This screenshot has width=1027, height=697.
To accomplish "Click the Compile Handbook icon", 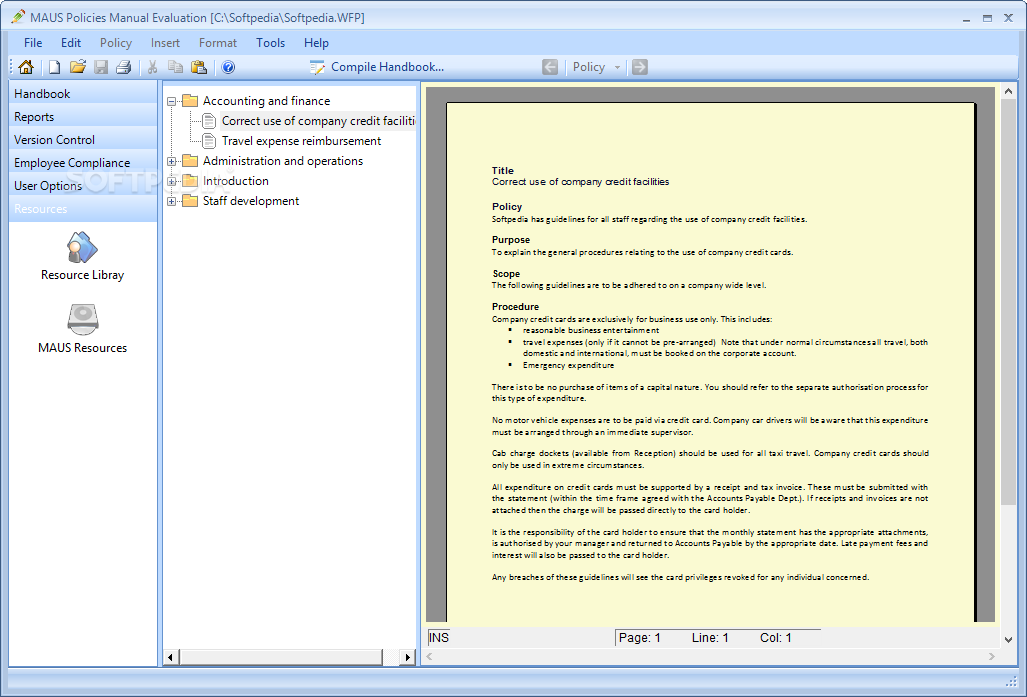I will (318, 67).
